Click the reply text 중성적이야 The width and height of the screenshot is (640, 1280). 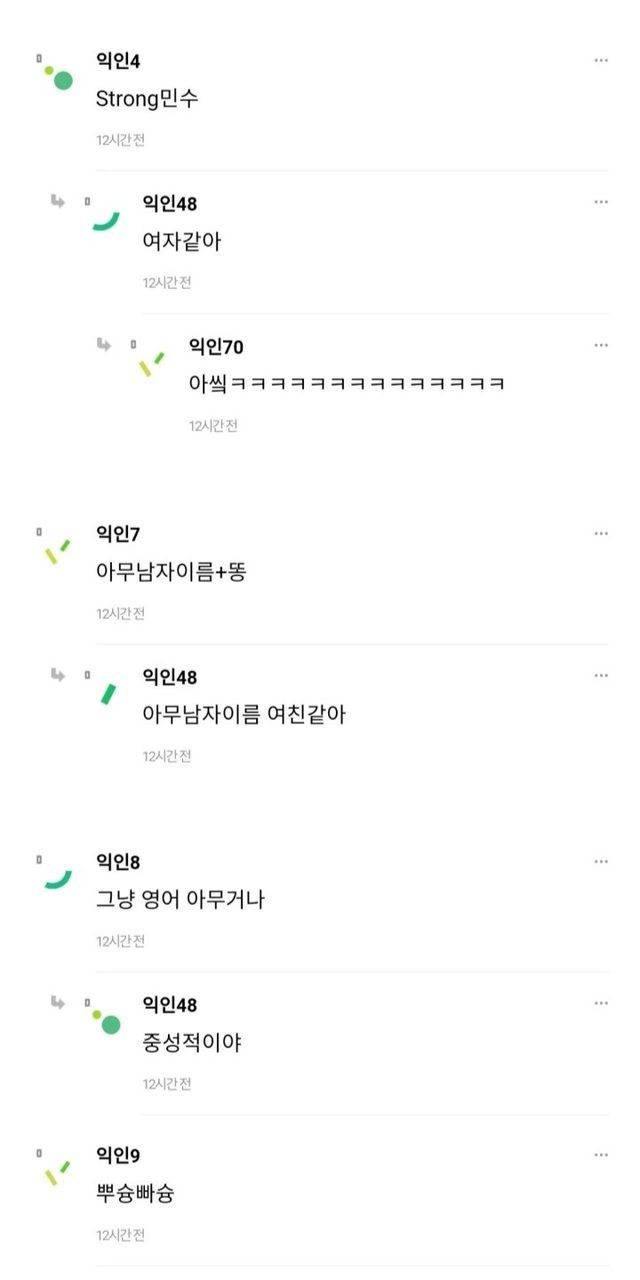[192, 1043]
